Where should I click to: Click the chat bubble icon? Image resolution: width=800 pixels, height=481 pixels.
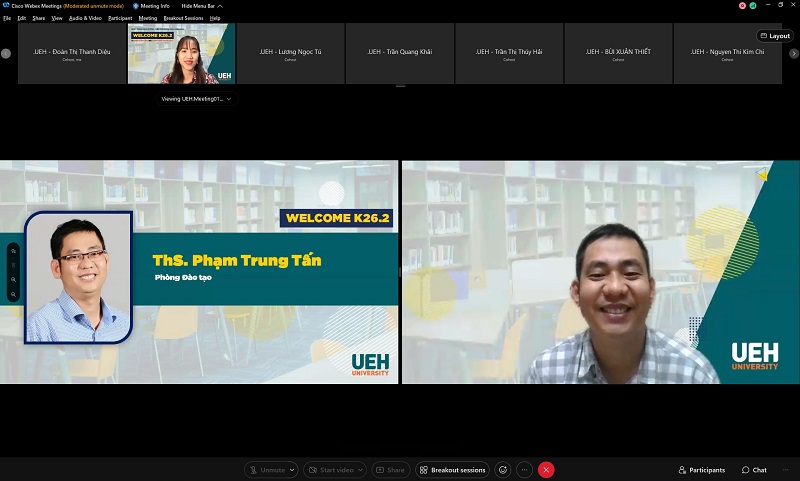tap(745, 470)
